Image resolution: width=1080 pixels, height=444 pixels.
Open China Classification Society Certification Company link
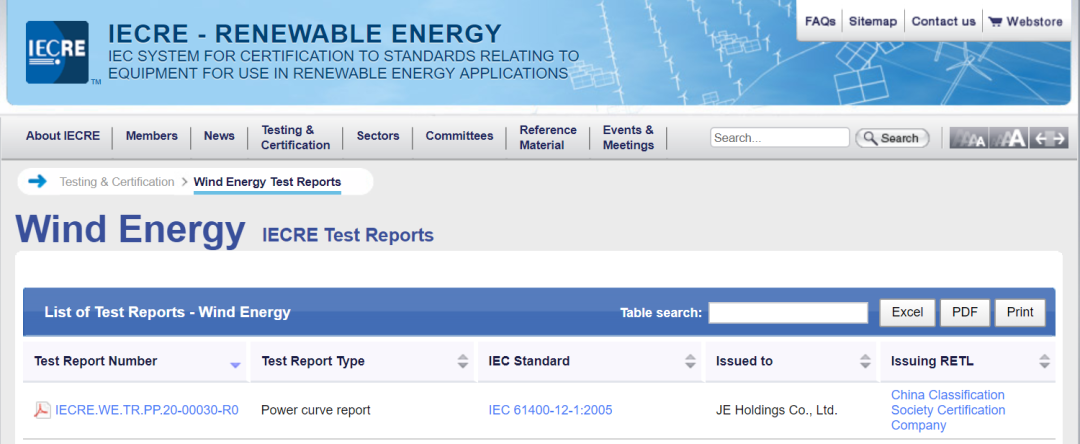(948, 410)
